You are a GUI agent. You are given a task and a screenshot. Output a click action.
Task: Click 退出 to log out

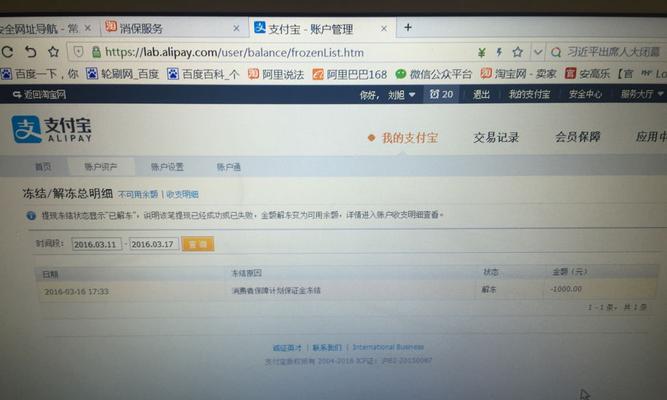pos(481,94)
